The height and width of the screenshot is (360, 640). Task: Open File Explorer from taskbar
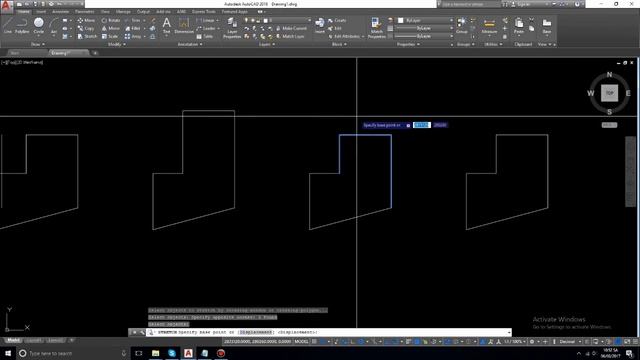[x=156, y=353]
